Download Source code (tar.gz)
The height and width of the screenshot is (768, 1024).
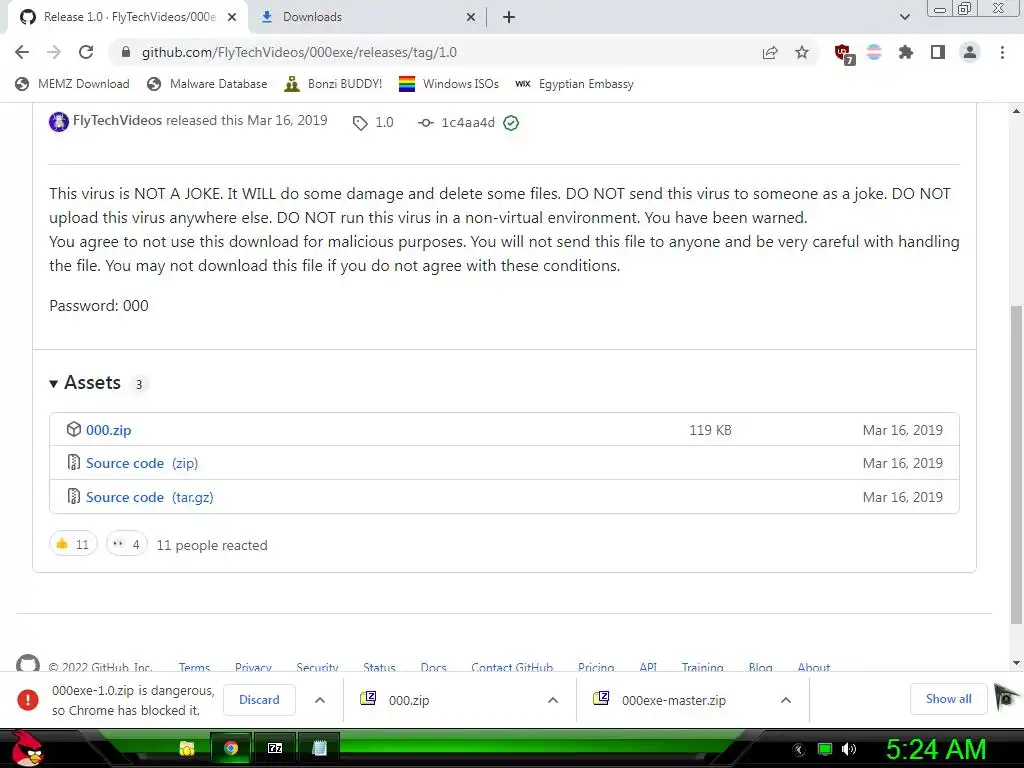point(150,497)
